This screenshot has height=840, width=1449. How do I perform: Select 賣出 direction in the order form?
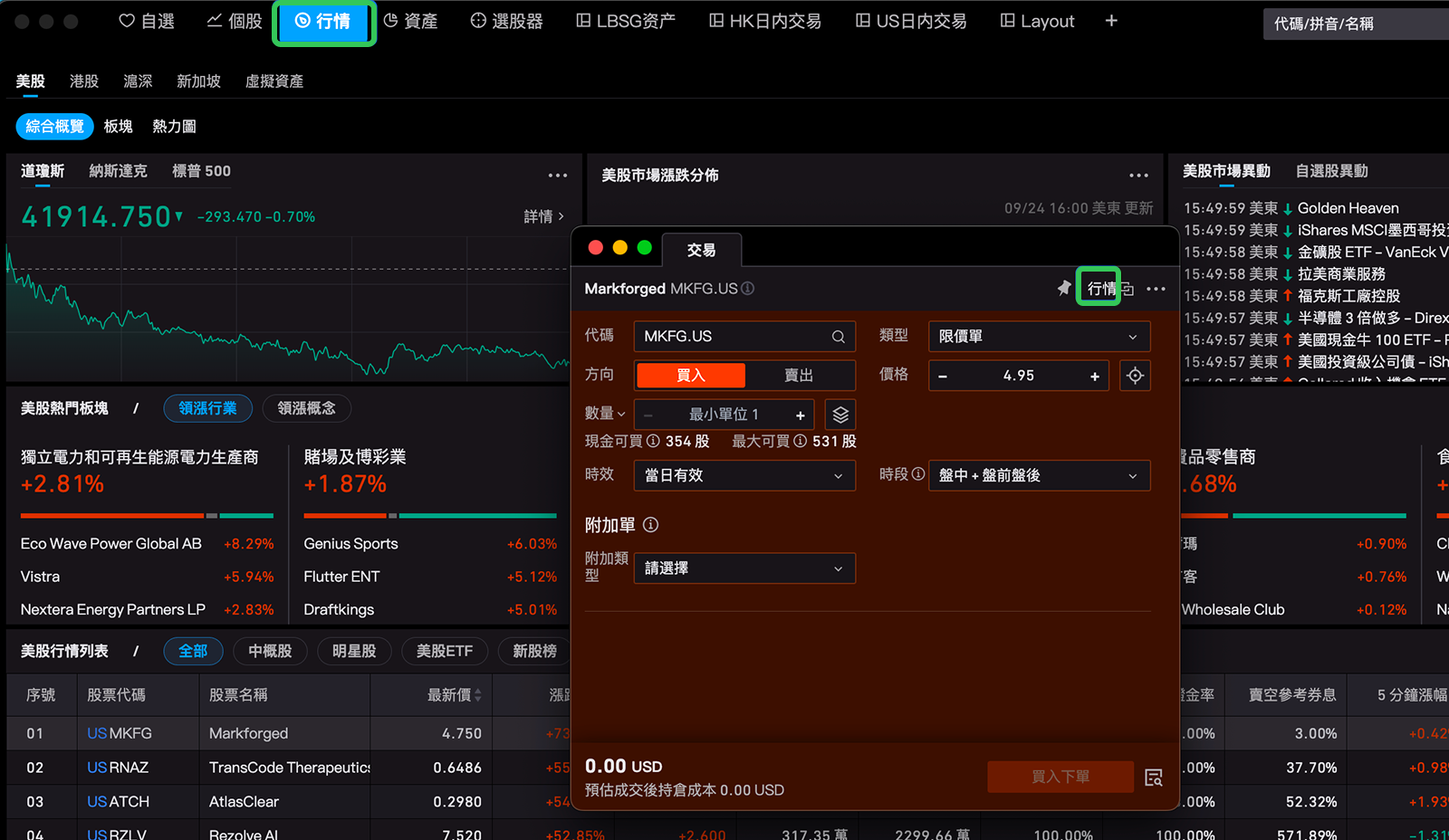[799, 376]
